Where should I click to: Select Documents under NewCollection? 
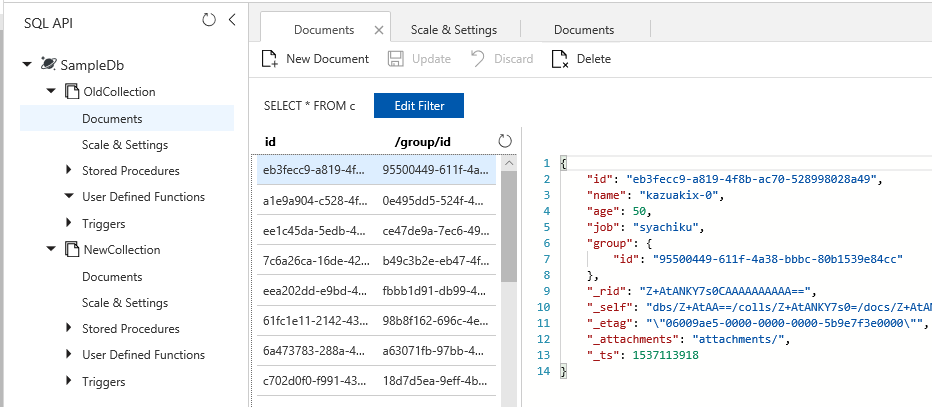[112, 276]
